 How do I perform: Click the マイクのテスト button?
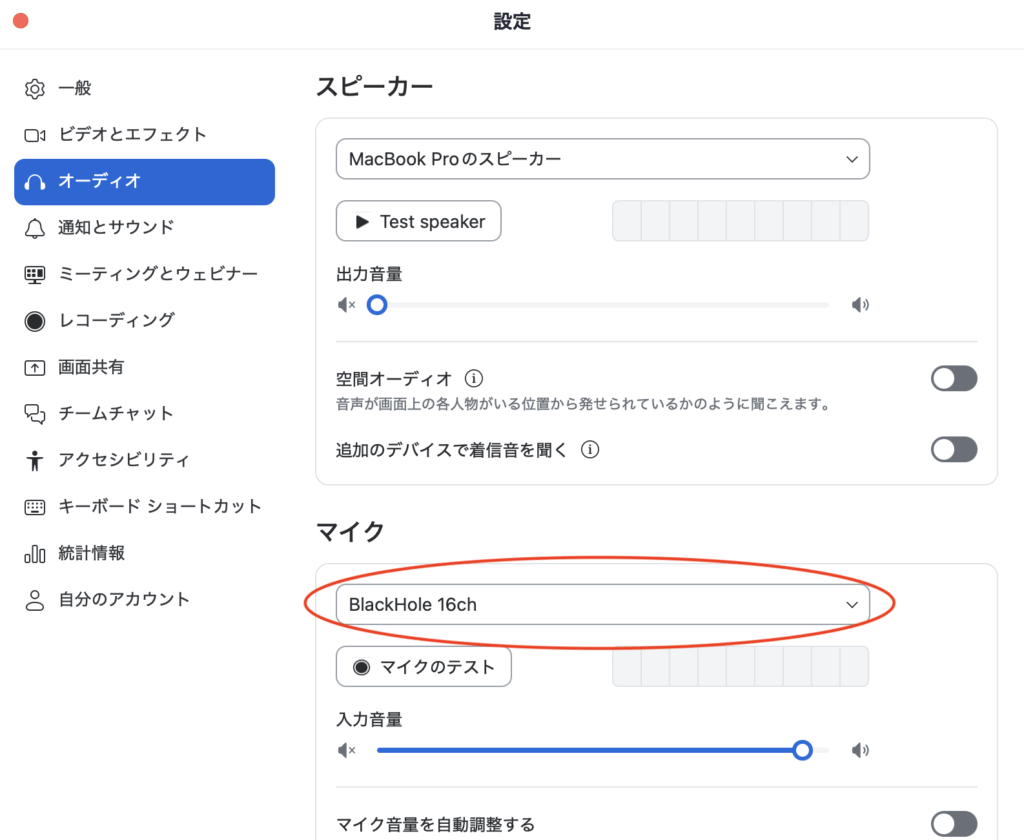click(x=424, y=666)
